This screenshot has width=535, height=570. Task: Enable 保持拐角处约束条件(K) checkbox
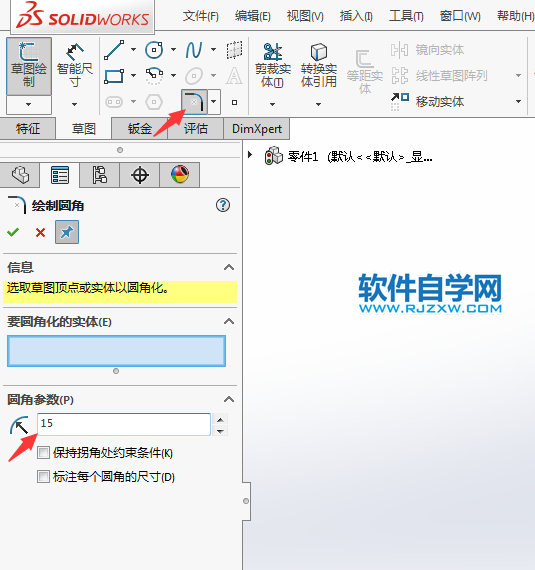43,453
